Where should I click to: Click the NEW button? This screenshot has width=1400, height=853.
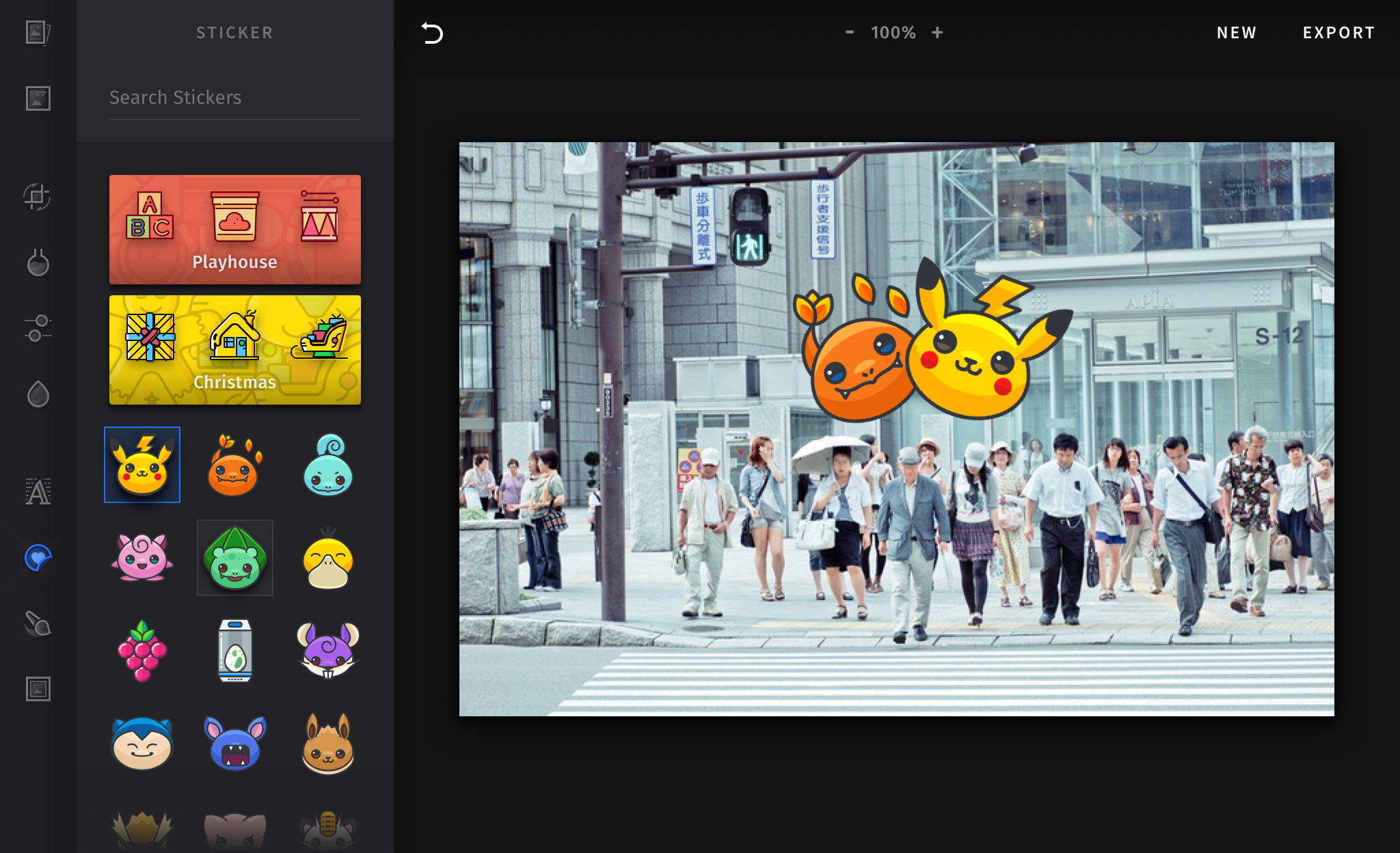[x=1236, y=33]
